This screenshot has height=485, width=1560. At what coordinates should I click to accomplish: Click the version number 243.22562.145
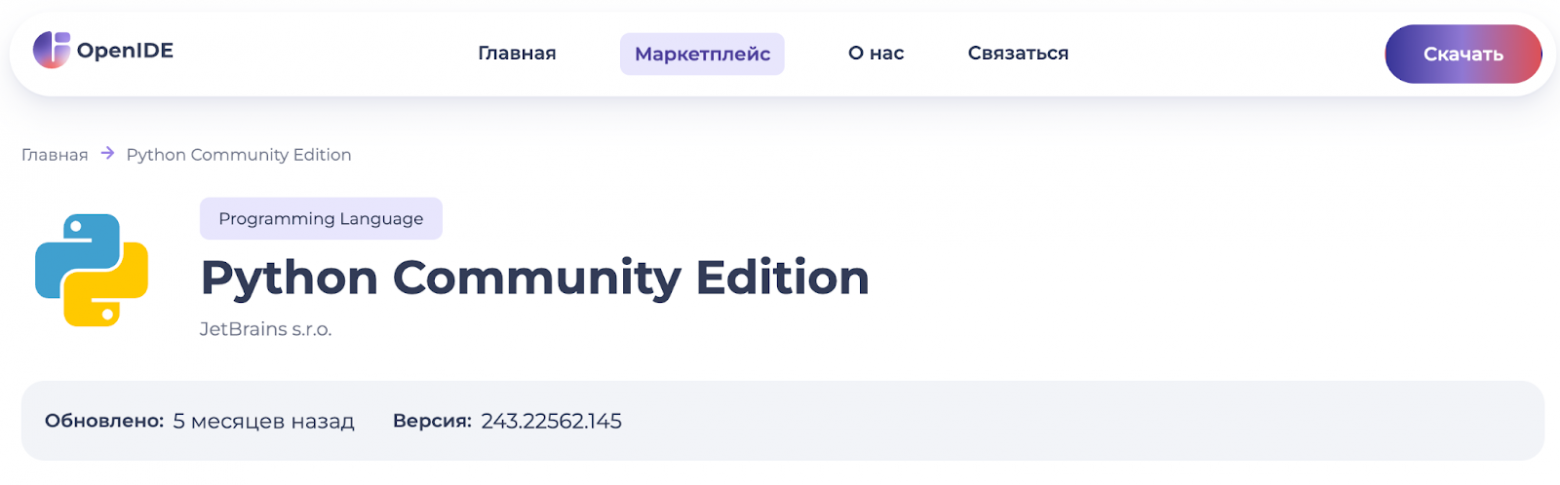pyautogui.click(x=551, y=421)
